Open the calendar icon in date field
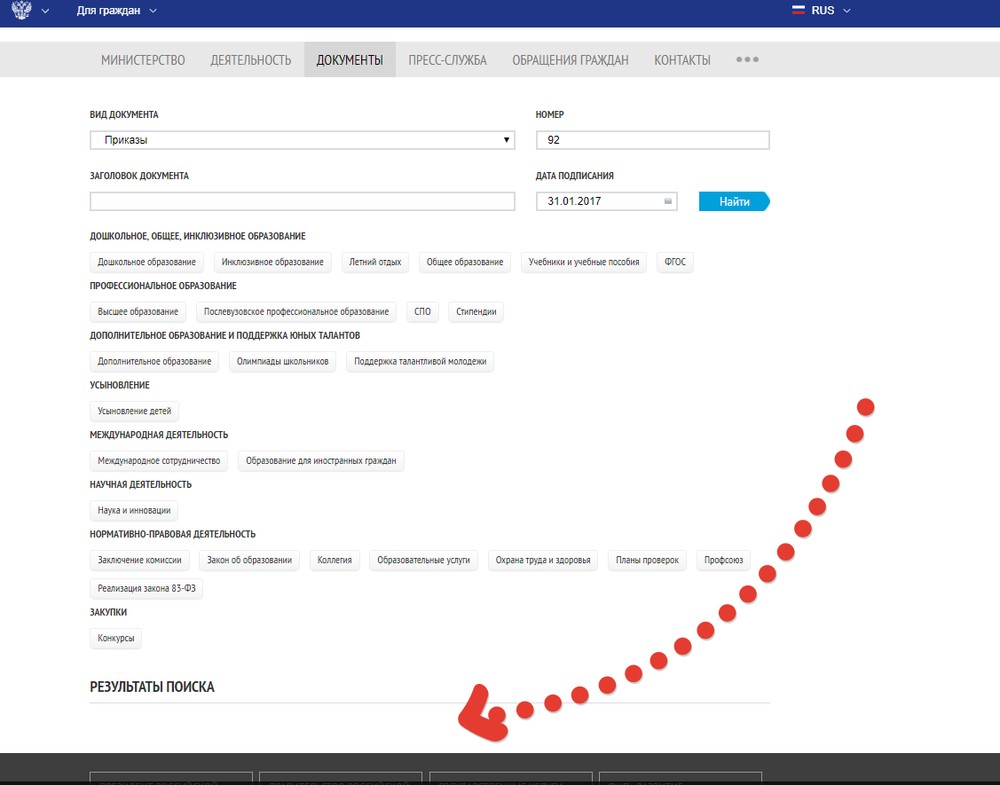The image size is (1000, 785). coord(668,202)
